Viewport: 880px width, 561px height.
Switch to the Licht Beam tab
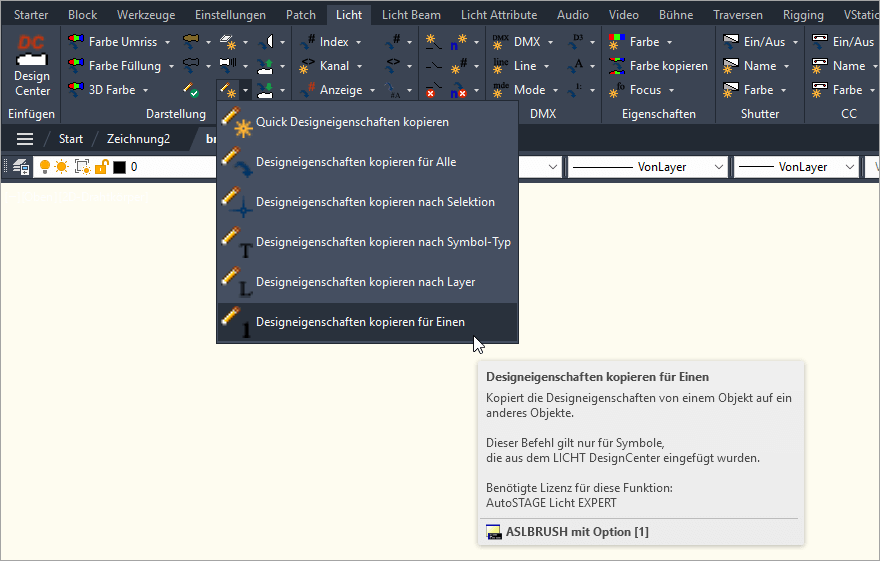point(410,15)
